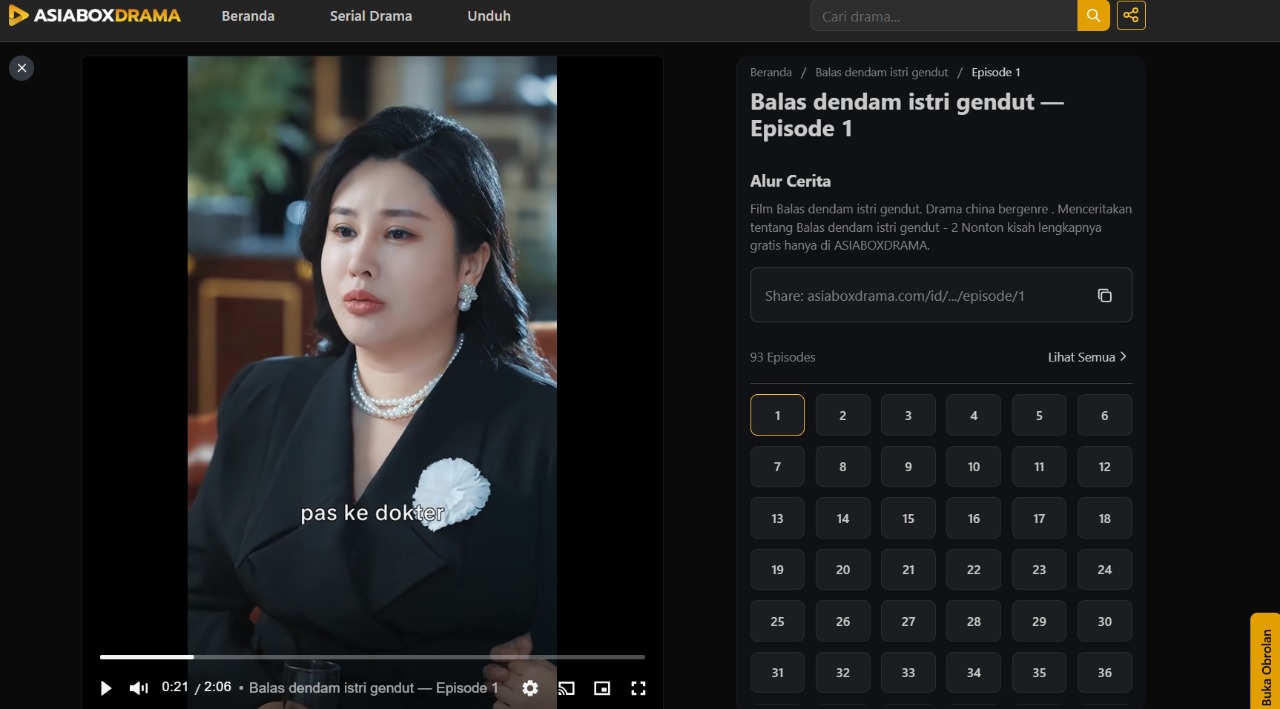Go to Beranda breadcrumb link

coord(771,72)
